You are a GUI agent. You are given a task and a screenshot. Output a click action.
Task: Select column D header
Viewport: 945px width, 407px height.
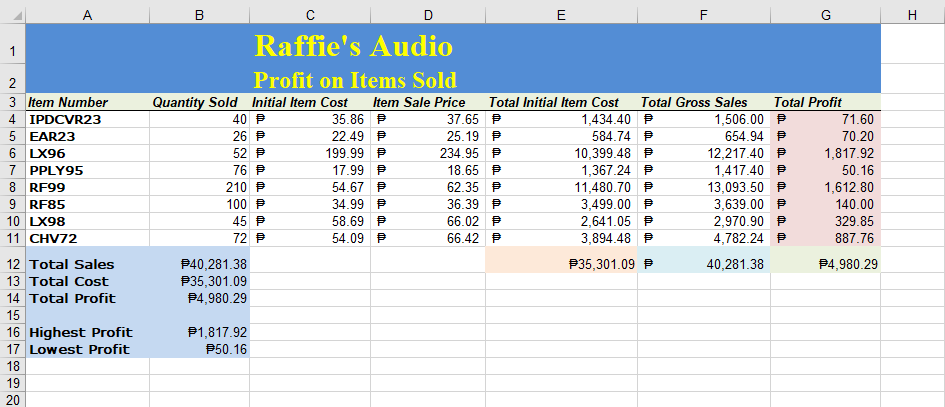pos(428,16)
